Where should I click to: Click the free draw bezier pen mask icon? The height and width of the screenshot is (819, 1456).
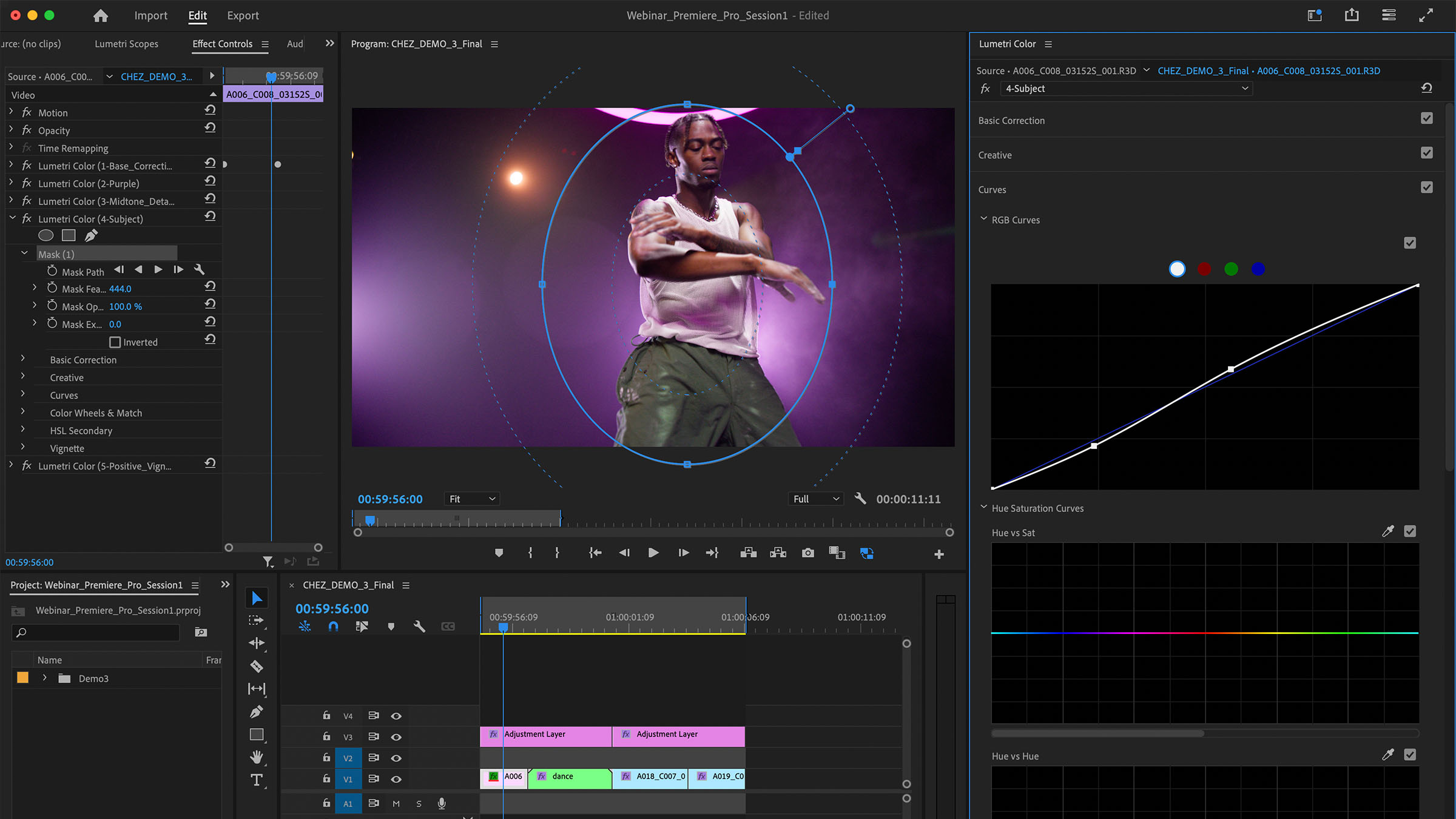(91, 235)
